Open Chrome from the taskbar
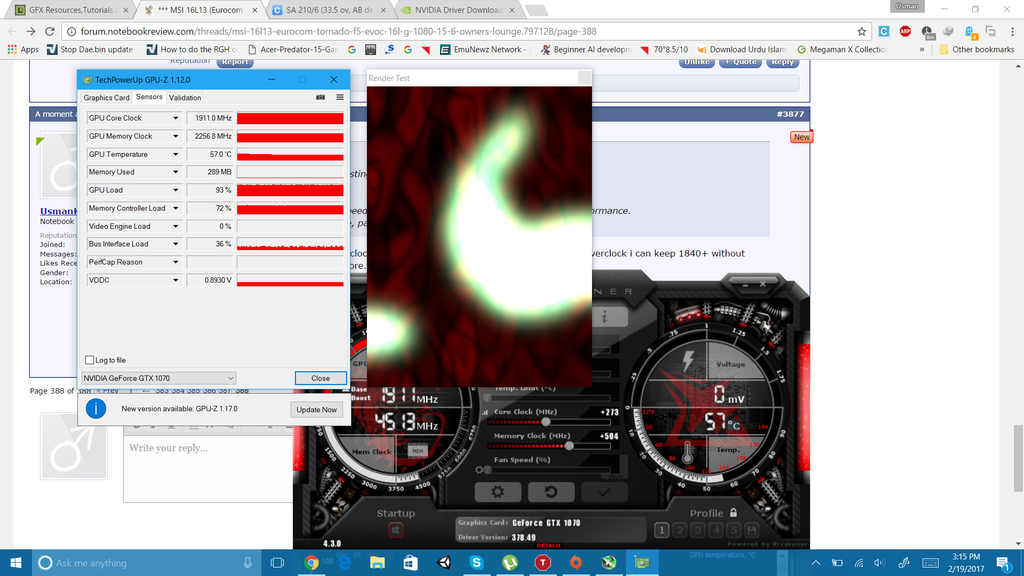1024x576 pixels. 311,563
